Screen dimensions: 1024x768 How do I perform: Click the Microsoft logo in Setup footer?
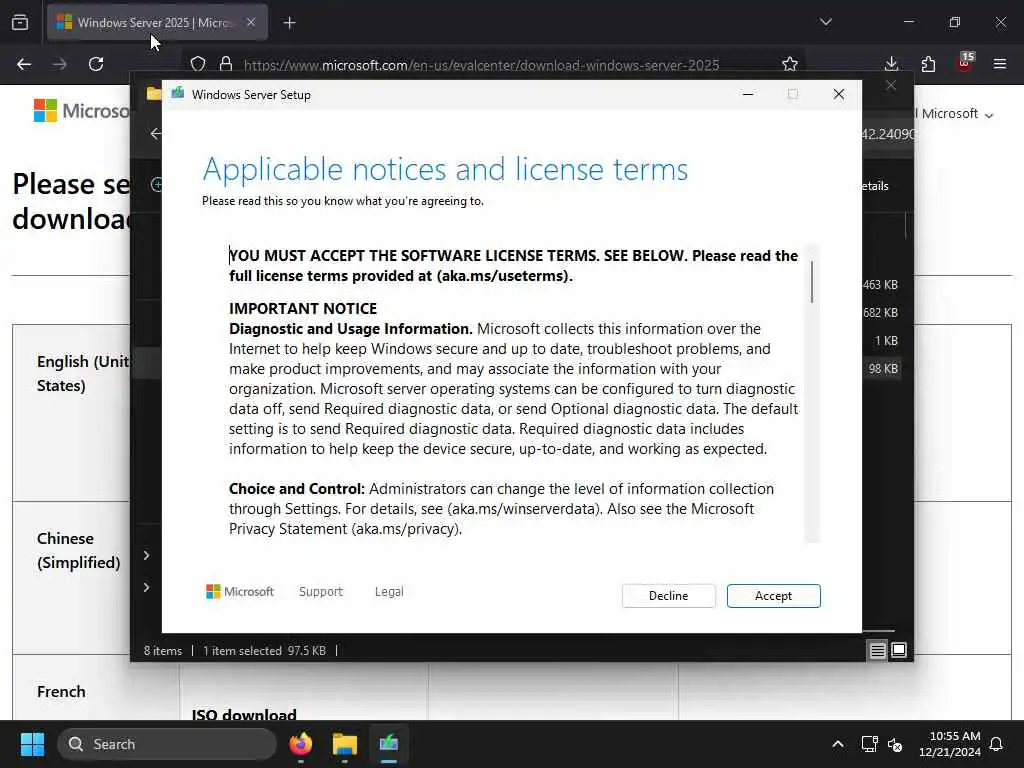(x=240, y=592)
